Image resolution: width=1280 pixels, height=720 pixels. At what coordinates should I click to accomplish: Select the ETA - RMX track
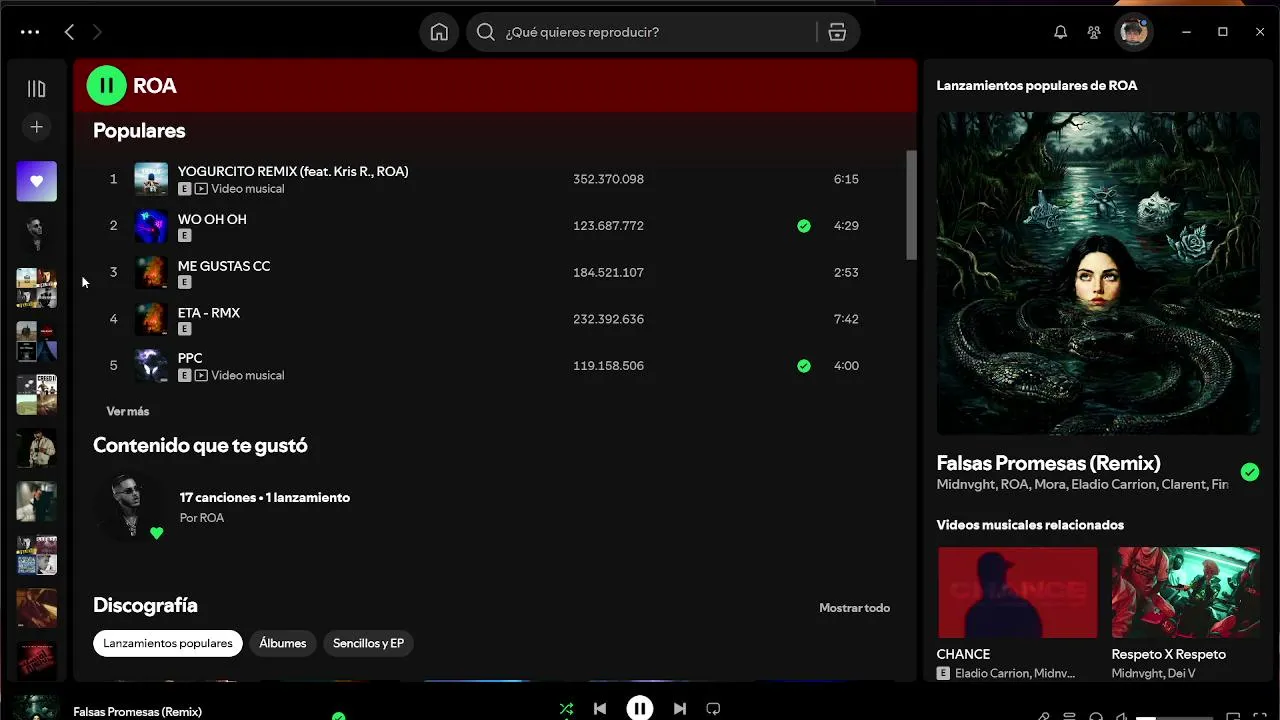pyautogui.click(x=209, y=313)
